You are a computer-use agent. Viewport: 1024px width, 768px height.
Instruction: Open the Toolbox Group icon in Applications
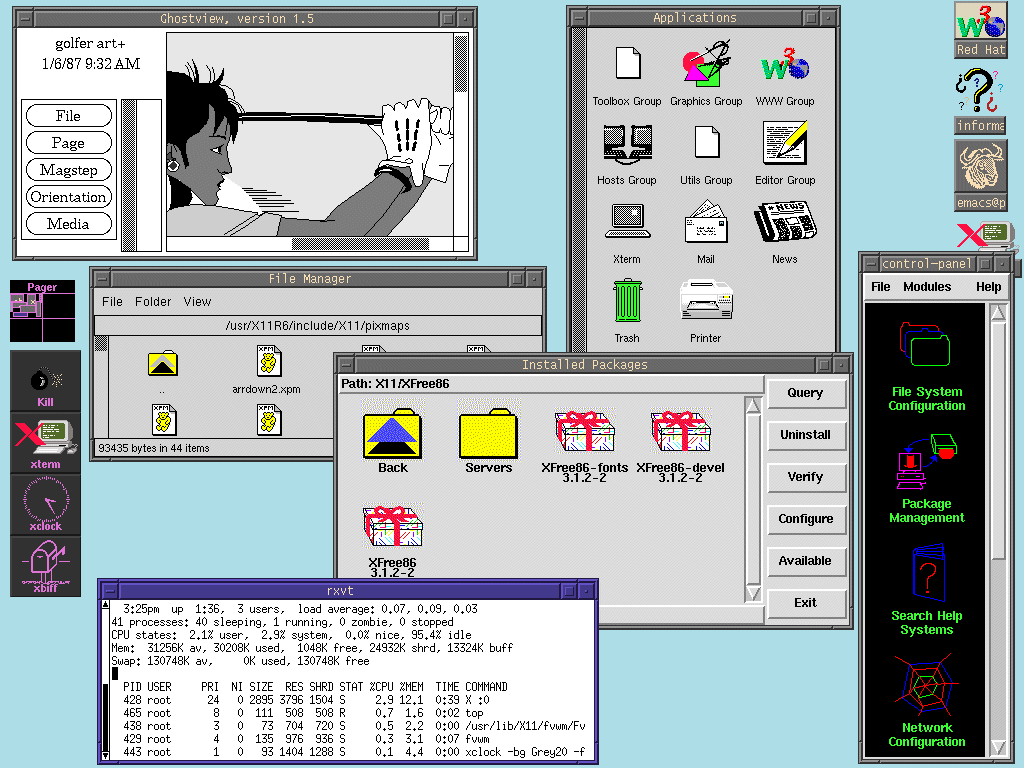pos(628,63)
